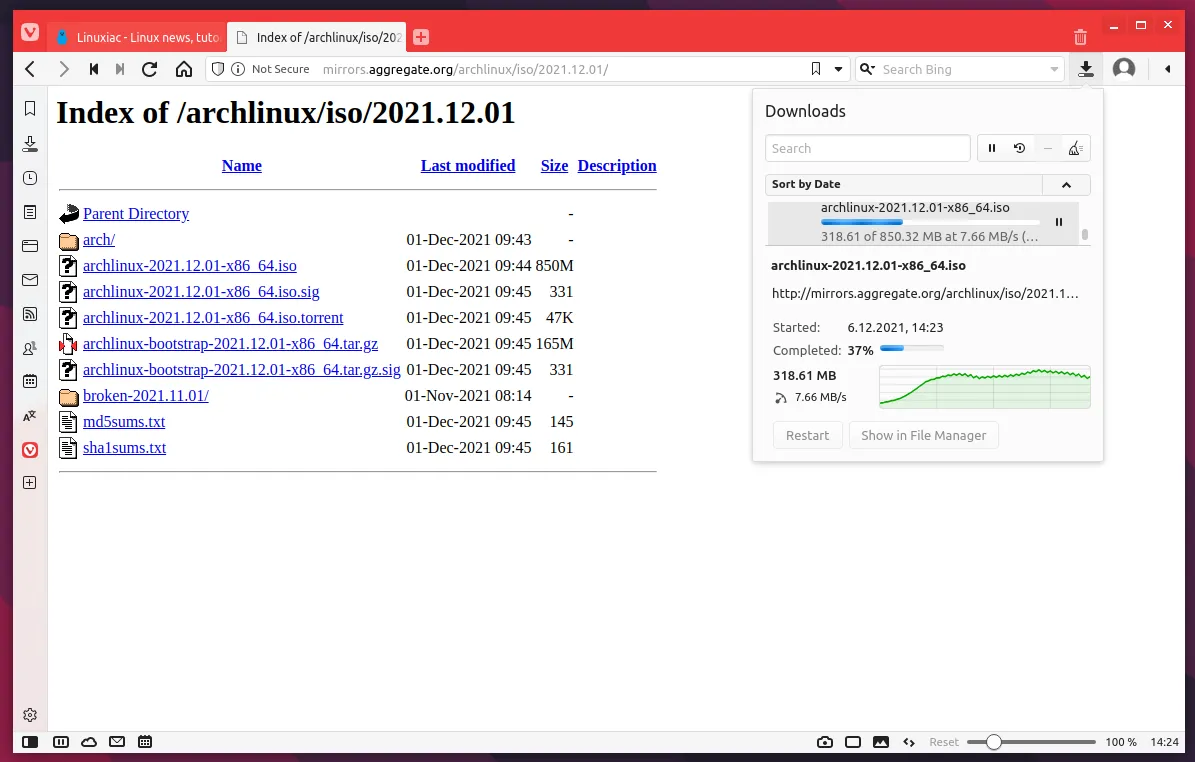Open the Vivaldi web panel icon
This screenshot has width=1195, height=762.
point(30,450)
